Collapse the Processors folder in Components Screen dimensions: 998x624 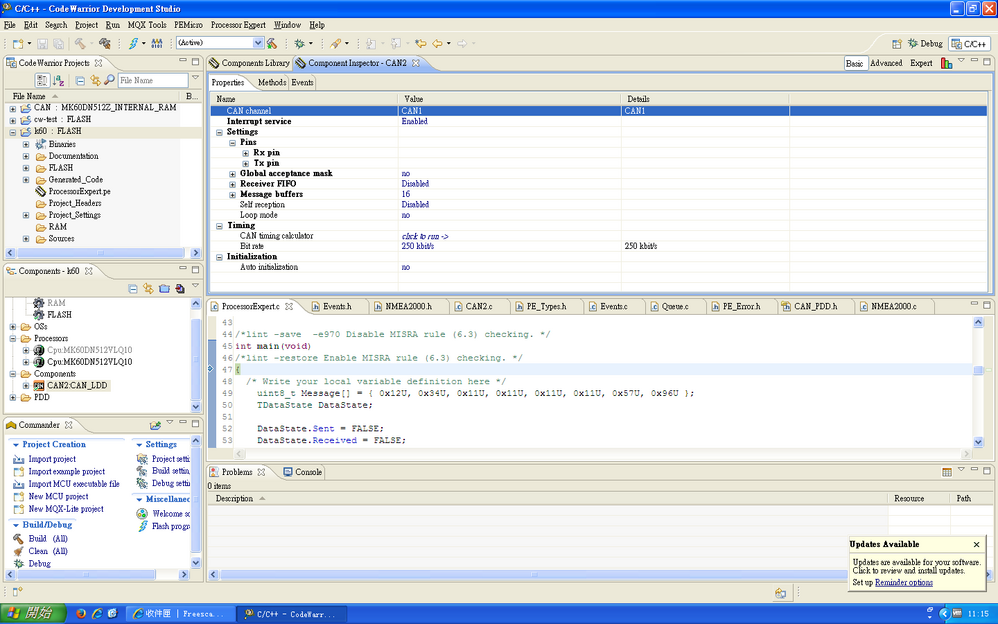pos(13,339)
